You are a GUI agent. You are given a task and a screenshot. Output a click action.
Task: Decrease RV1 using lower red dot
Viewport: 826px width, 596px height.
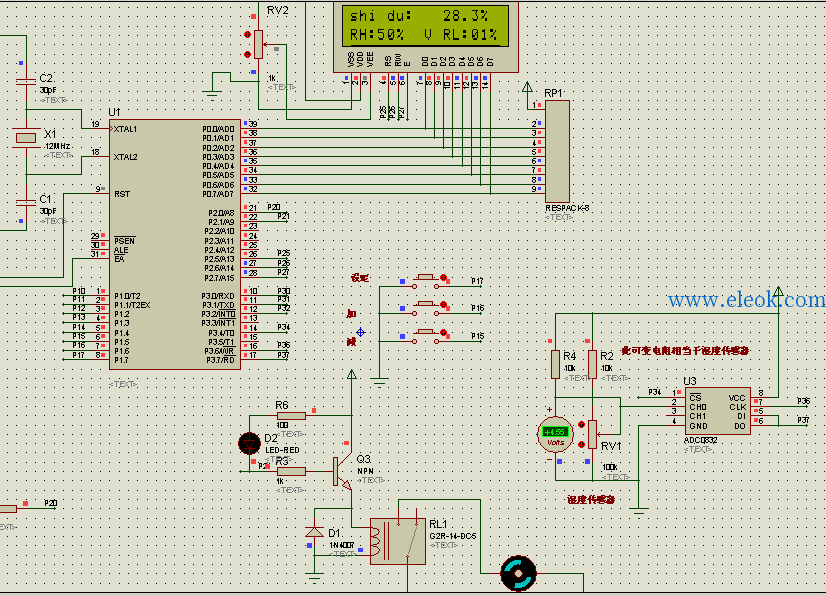582,444
